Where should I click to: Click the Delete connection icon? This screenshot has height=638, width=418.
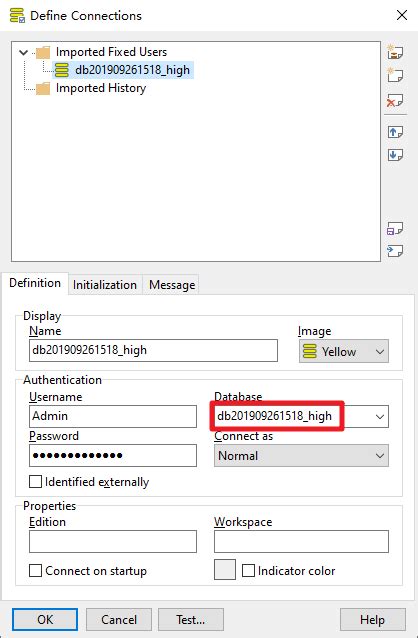[395, 101]
